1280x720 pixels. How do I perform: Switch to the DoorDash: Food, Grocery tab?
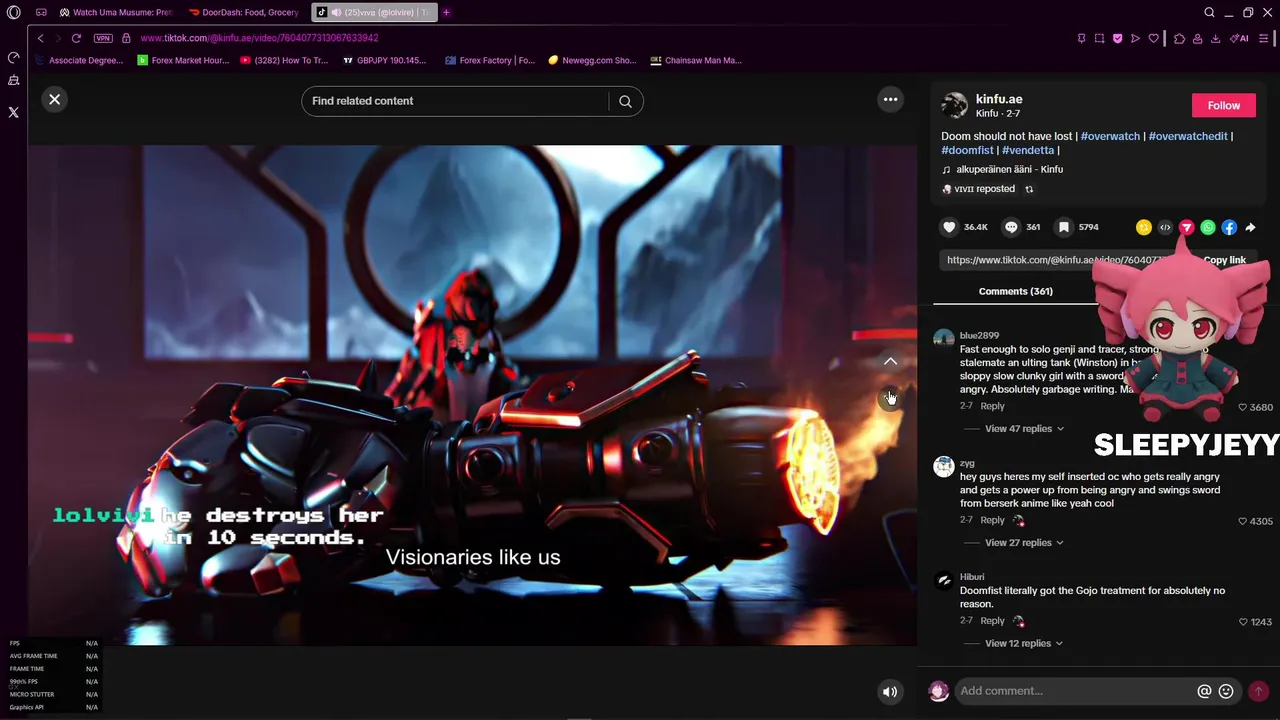tap(245, 12)
